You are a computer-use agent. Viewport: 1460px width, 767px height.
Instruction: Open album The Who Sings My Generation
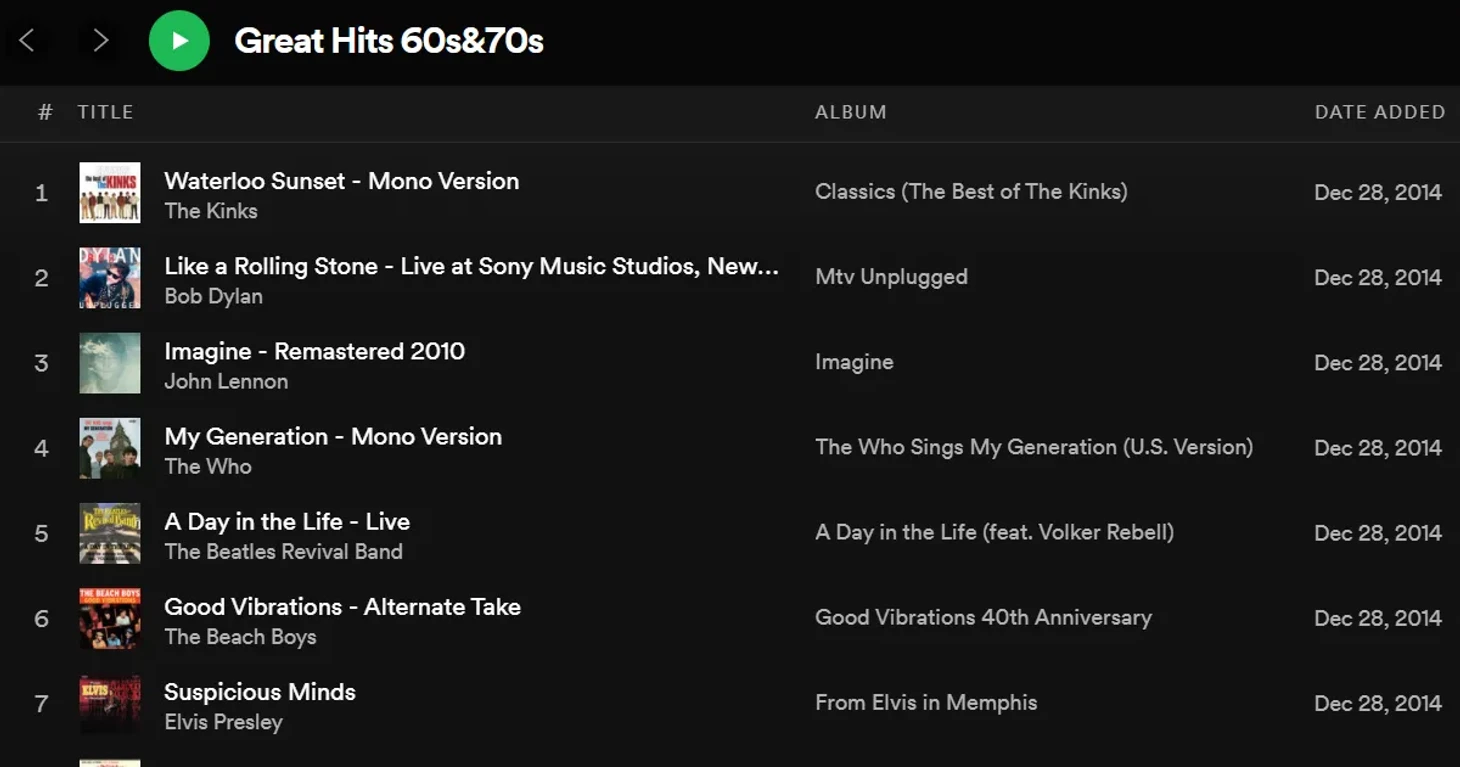tap(1034, 447)
